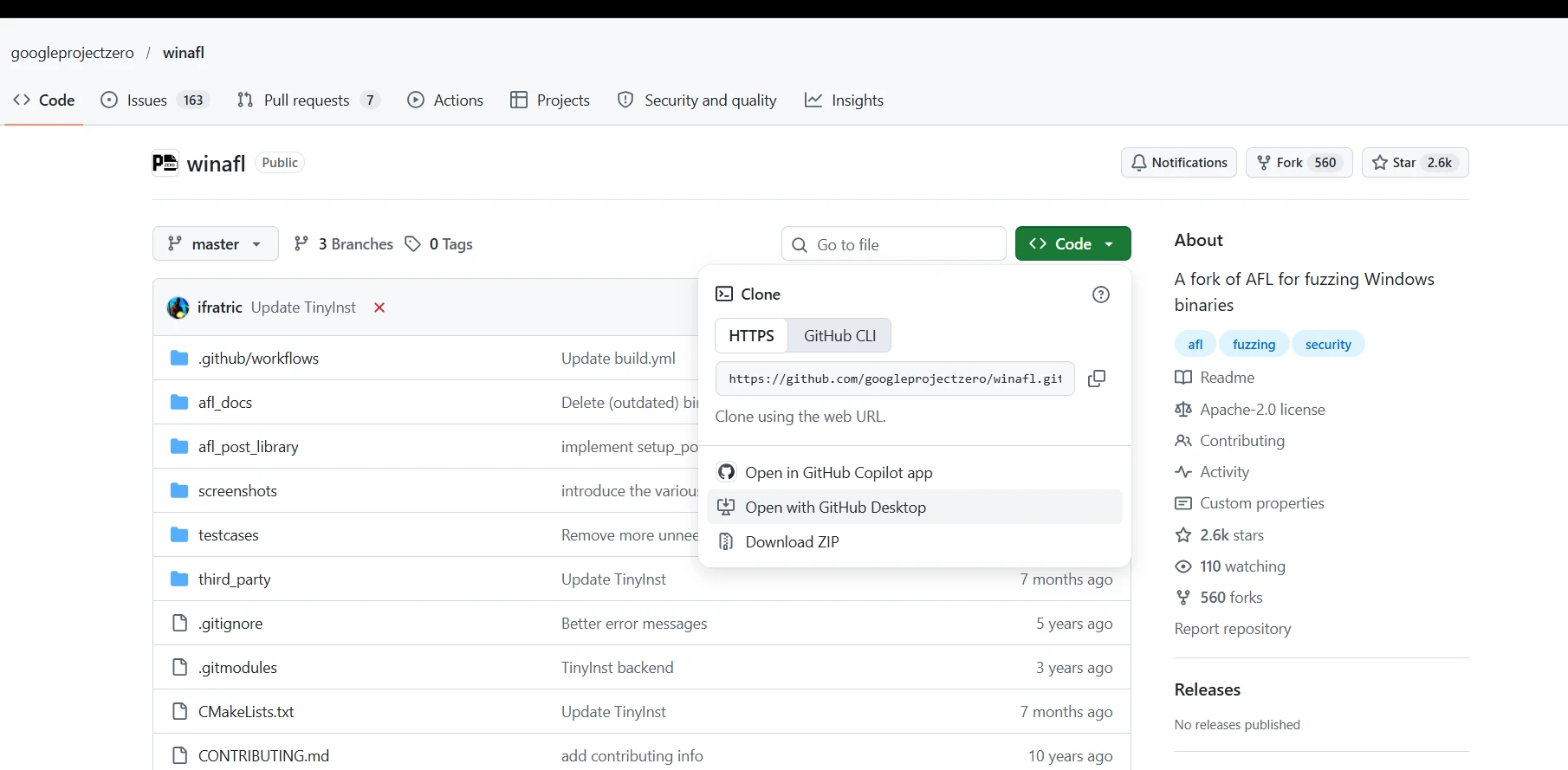Click the ifratric avatar image
This screenshot has width=1568, height=770.
pyautogui.click(x=178, y=307)
